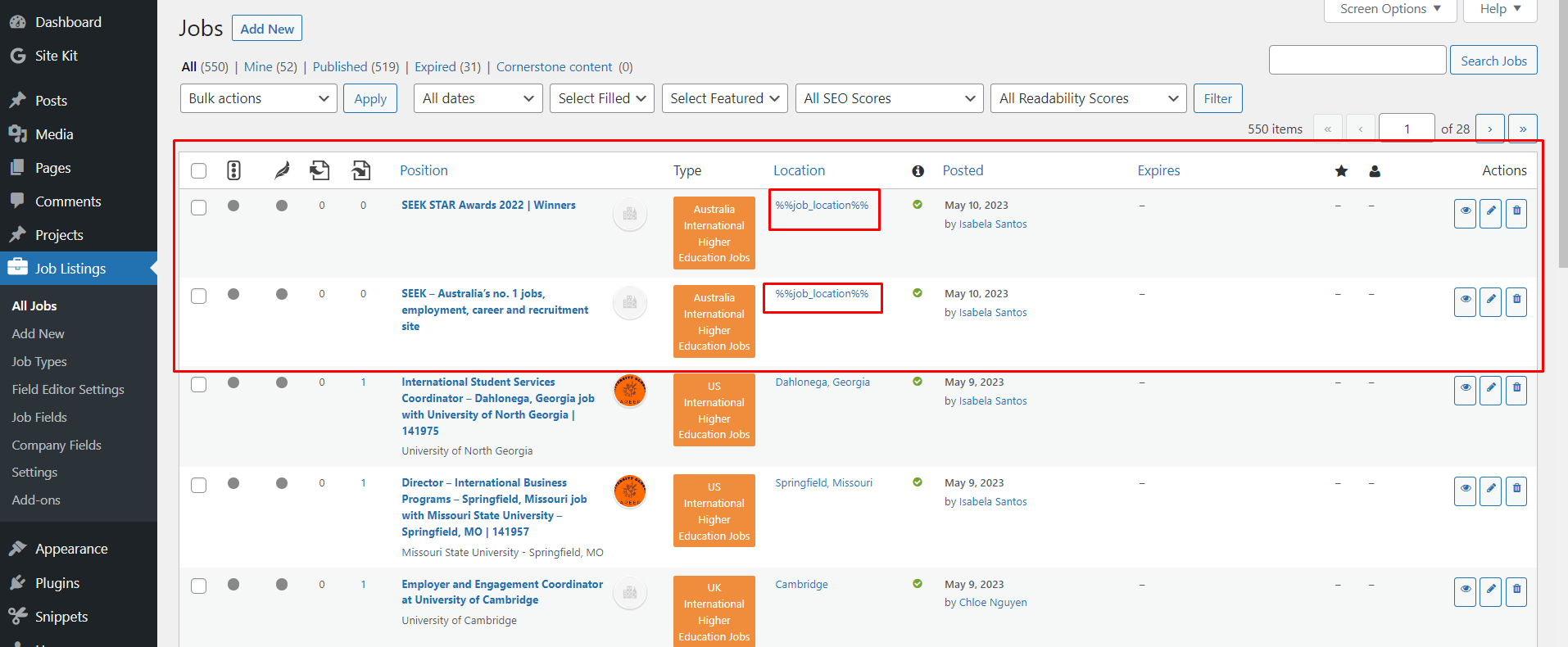Viewport: 1568px width, 647px height.
Task: Click the Job Listings briefcase icon
Action: [x=17, y=268]
